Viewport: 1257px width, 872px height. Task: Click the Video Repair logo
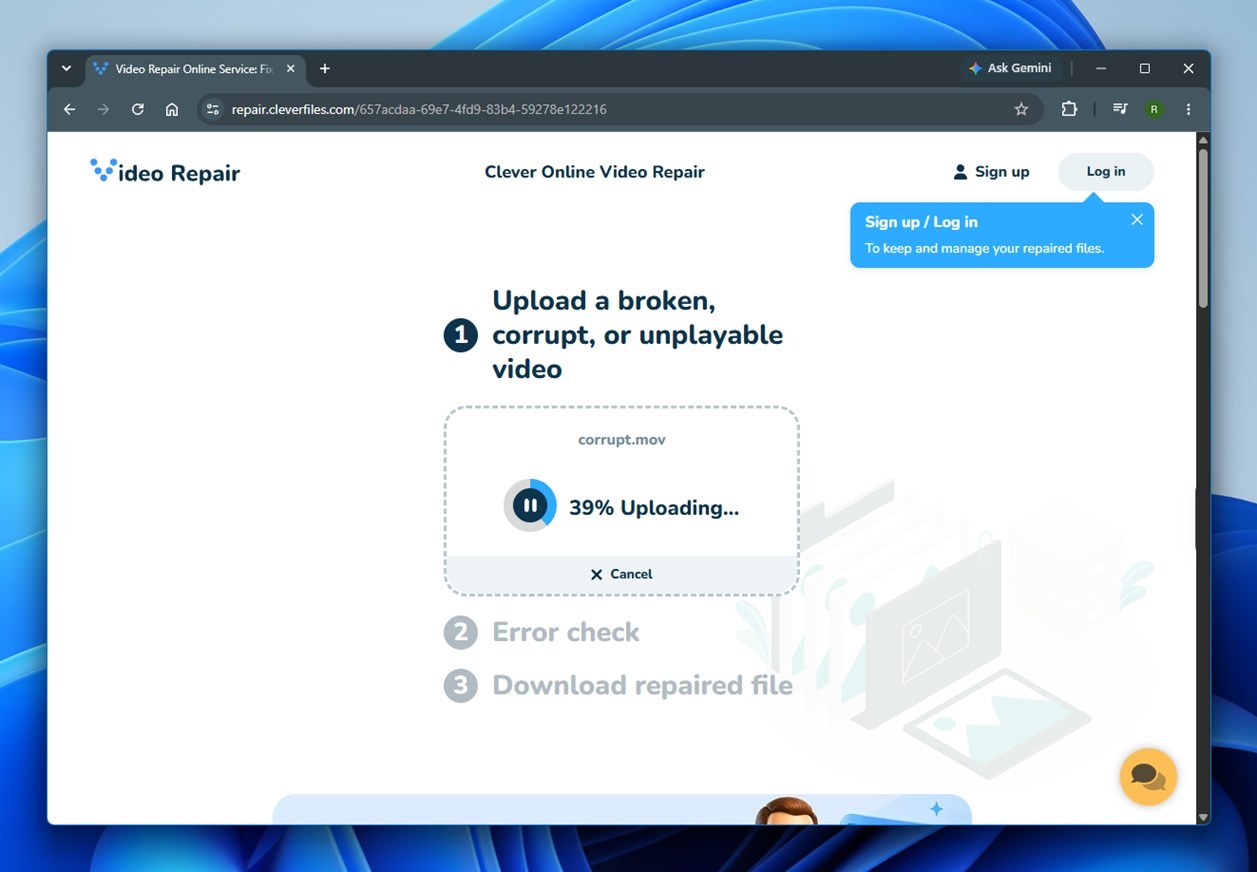(165, 172)
